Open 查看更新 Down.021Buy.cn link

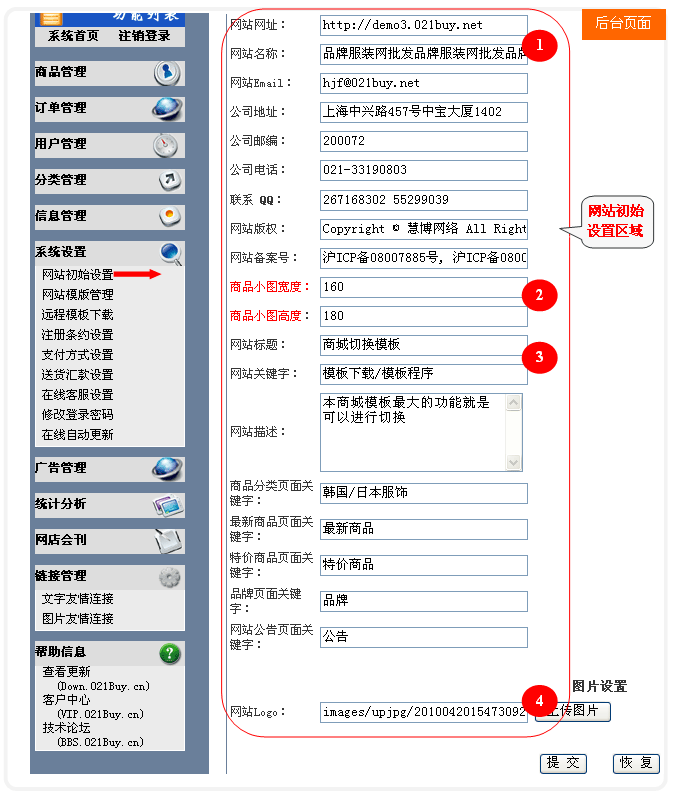point(96,679)
